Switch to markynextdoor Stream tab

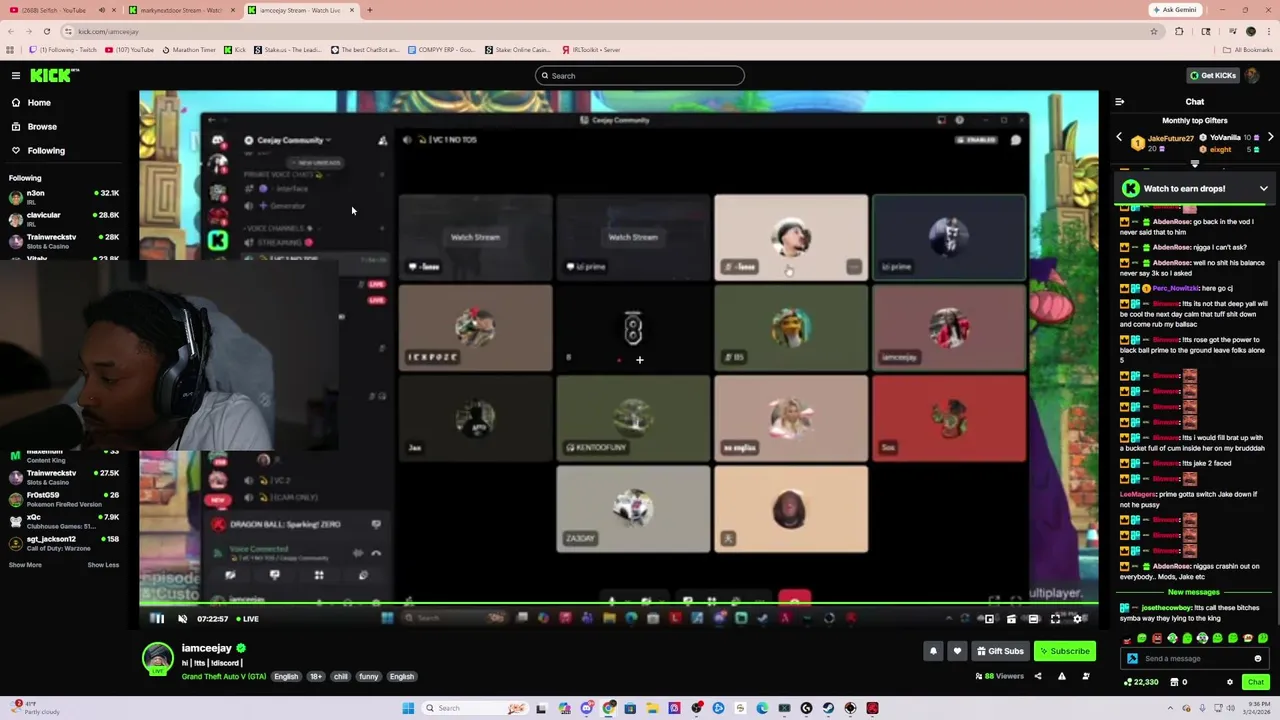click(x=180, y=10)
